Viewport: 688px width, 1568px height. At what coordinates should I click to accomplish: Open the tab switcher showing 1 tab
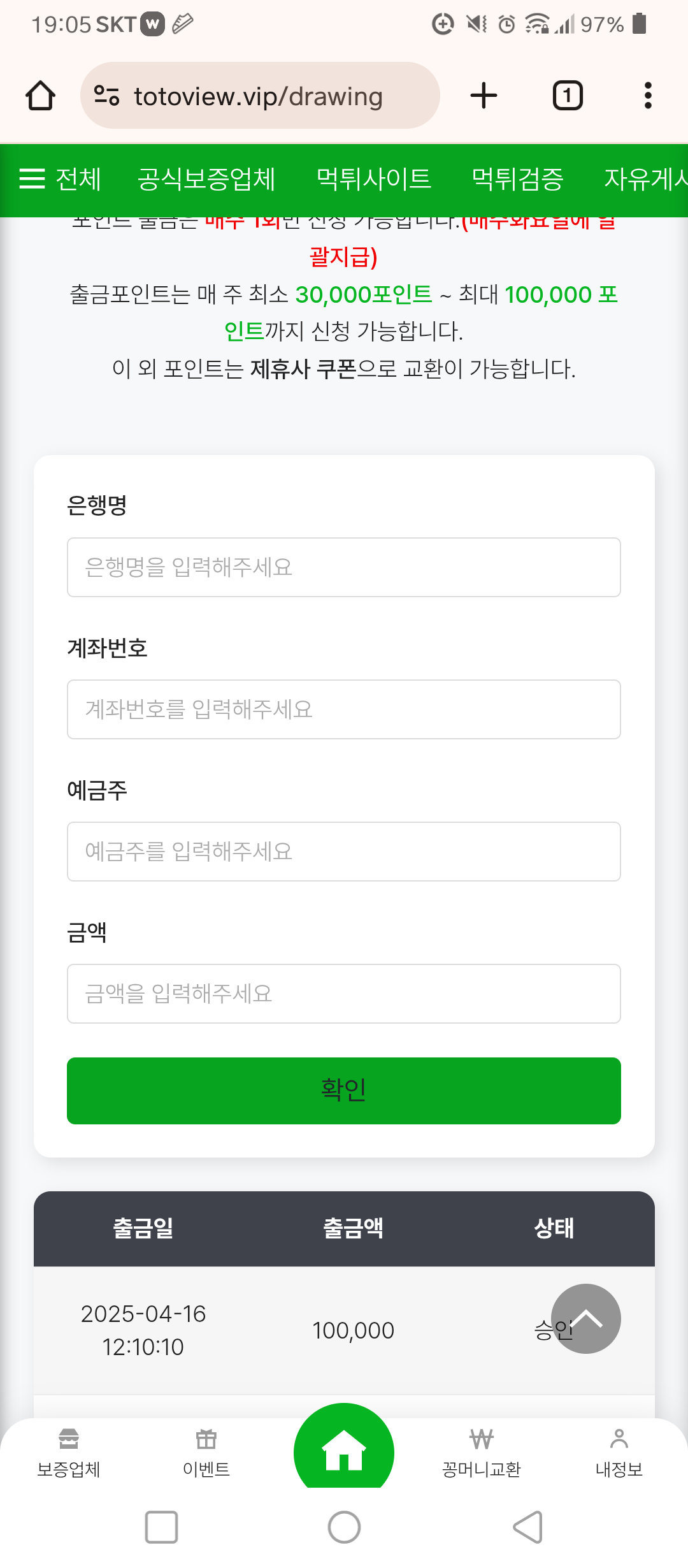click(567, 96)
